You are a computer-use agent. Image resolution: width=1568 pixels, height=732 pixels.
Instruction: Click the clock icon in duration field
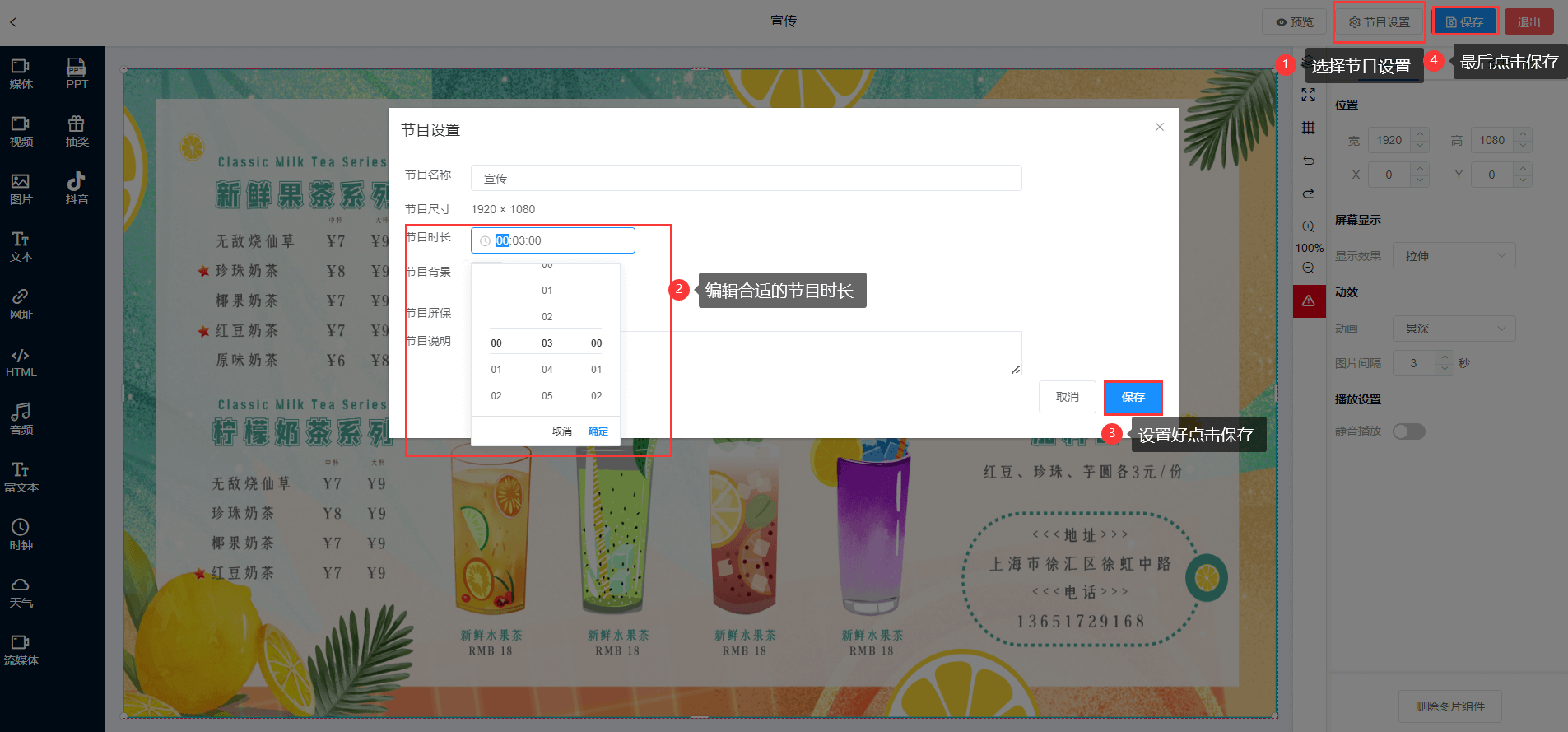[x=485, y=240]
